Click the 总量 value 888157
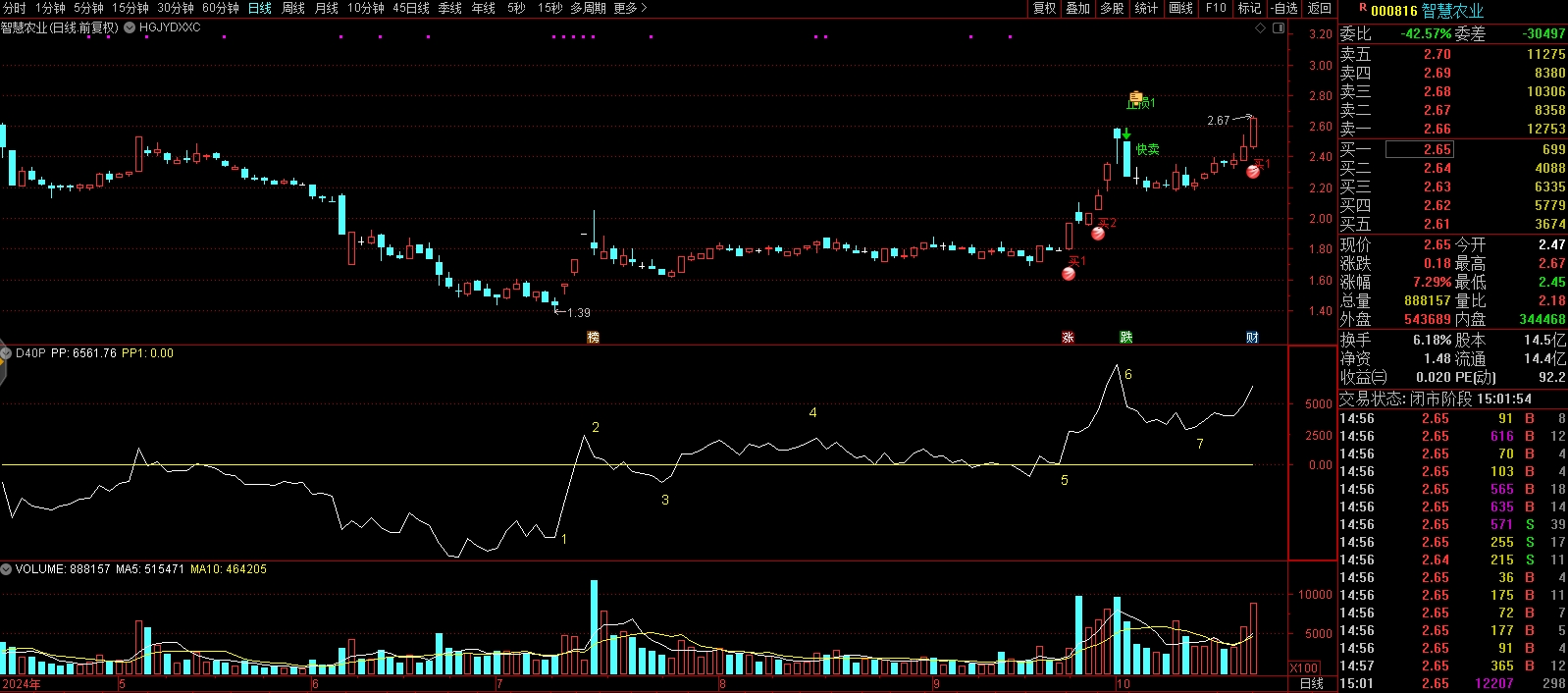This screenshot has height=693, width=1568. point(1428,300)
